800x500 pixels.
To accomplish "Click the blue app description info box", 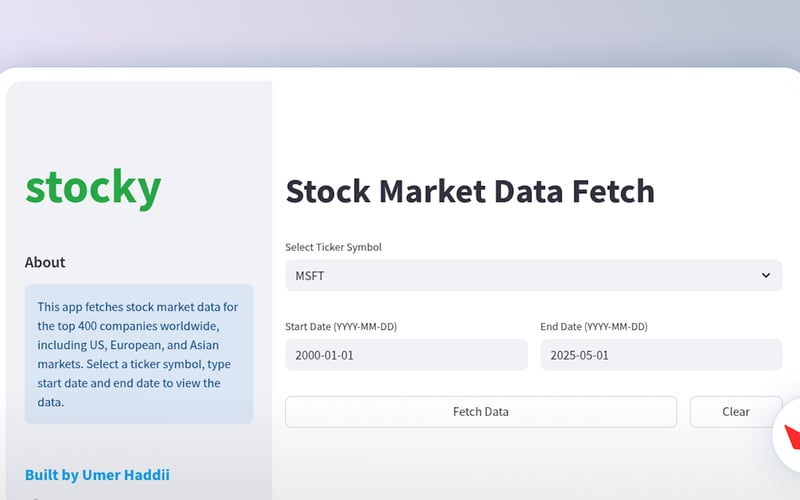I will pos(139,353).
